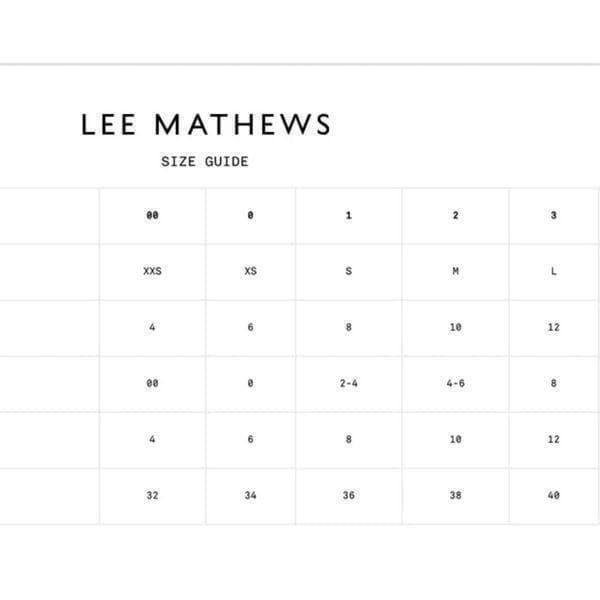This screenshot has height=600, width=600.
Task: Click the 40 size cell
Action: pos(553,496)
